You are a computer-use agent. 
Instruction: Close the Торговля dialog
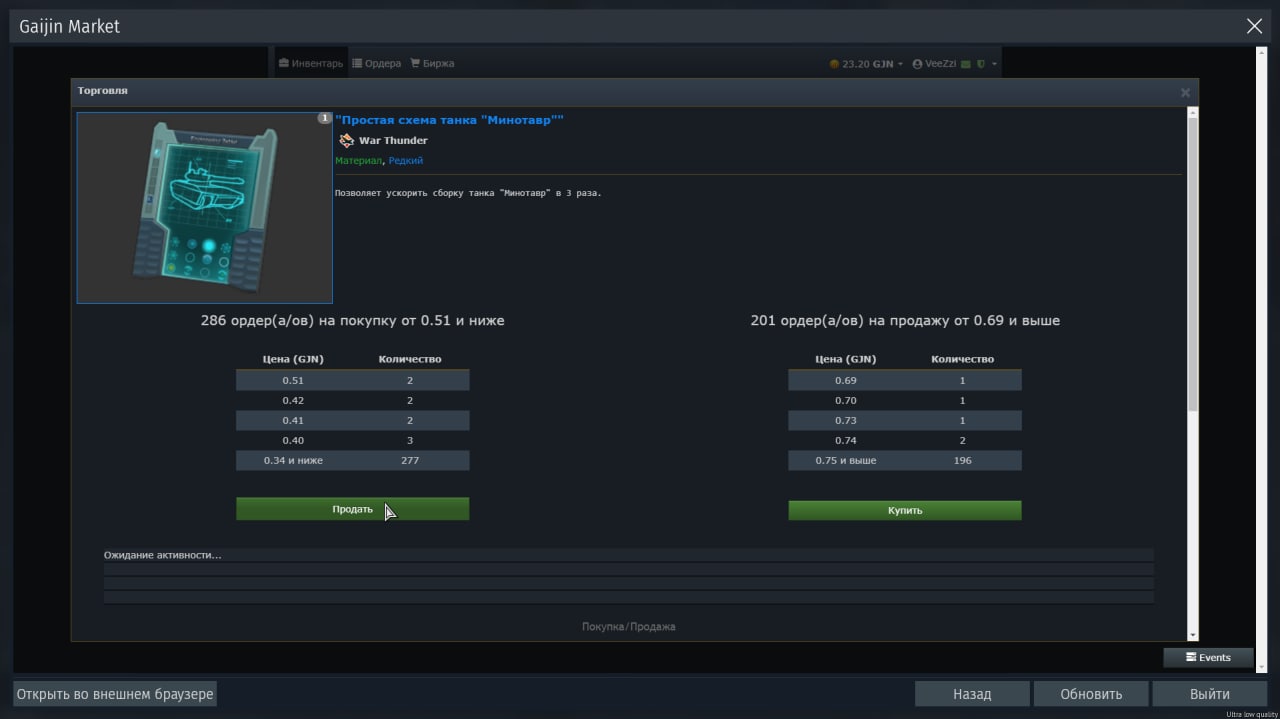(1185, 92)
